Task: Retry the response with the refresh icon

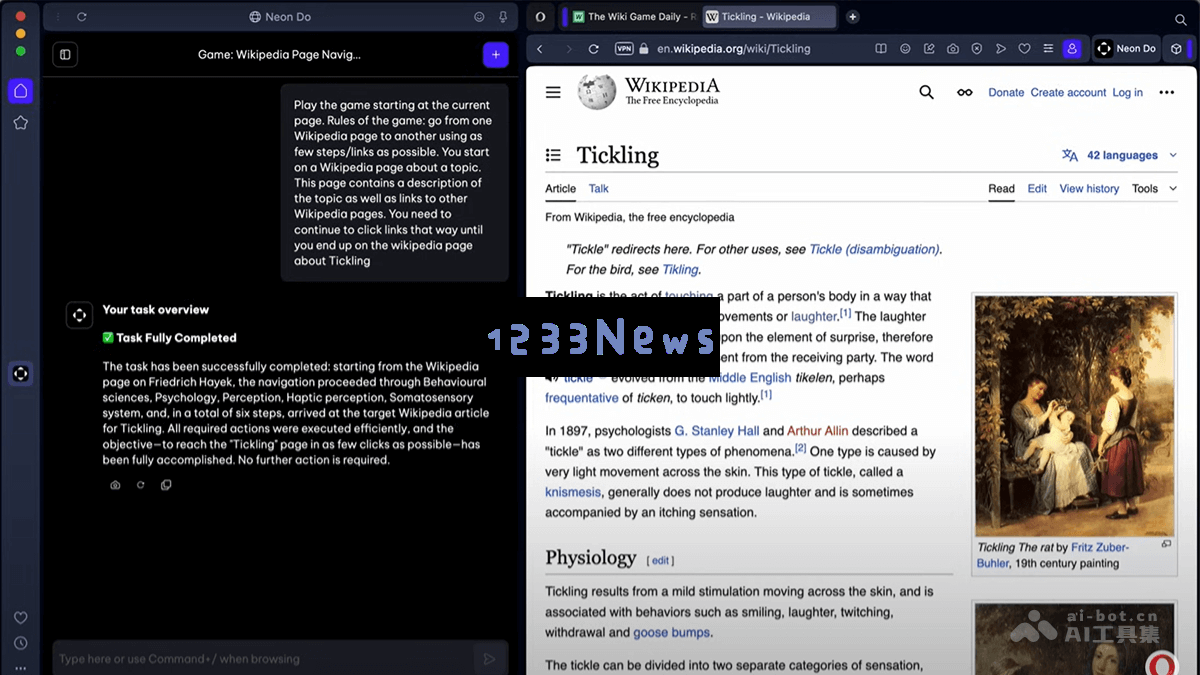Action: coord(141,485)
